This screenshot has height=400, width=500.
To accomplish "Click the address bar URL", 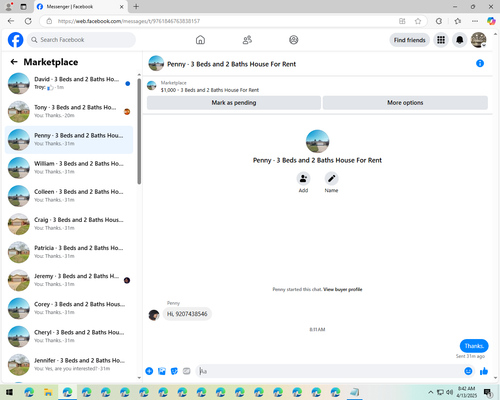I will tap(129, 21).
